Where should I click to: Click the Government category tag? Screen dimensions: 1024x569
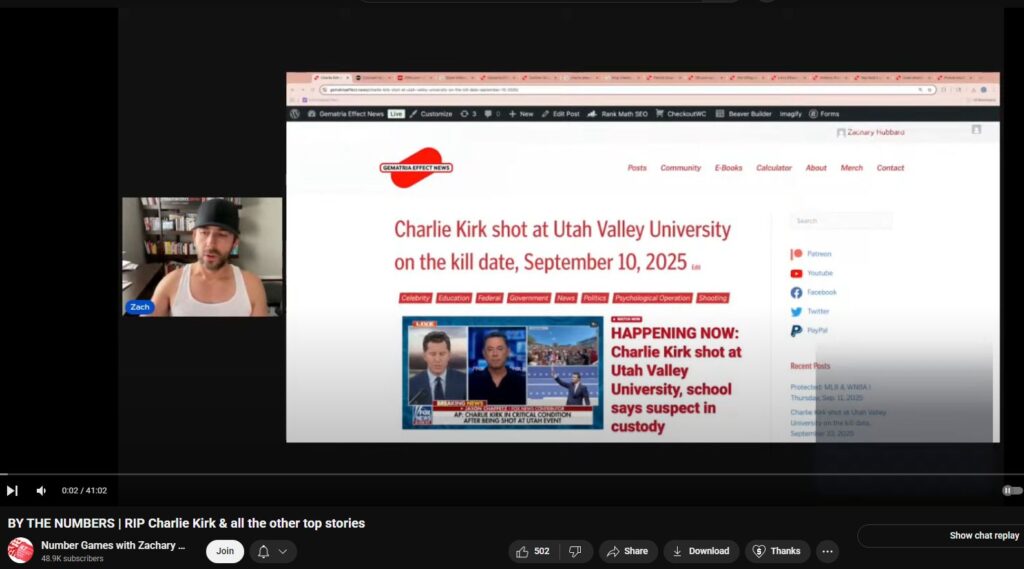pos(528,298)
